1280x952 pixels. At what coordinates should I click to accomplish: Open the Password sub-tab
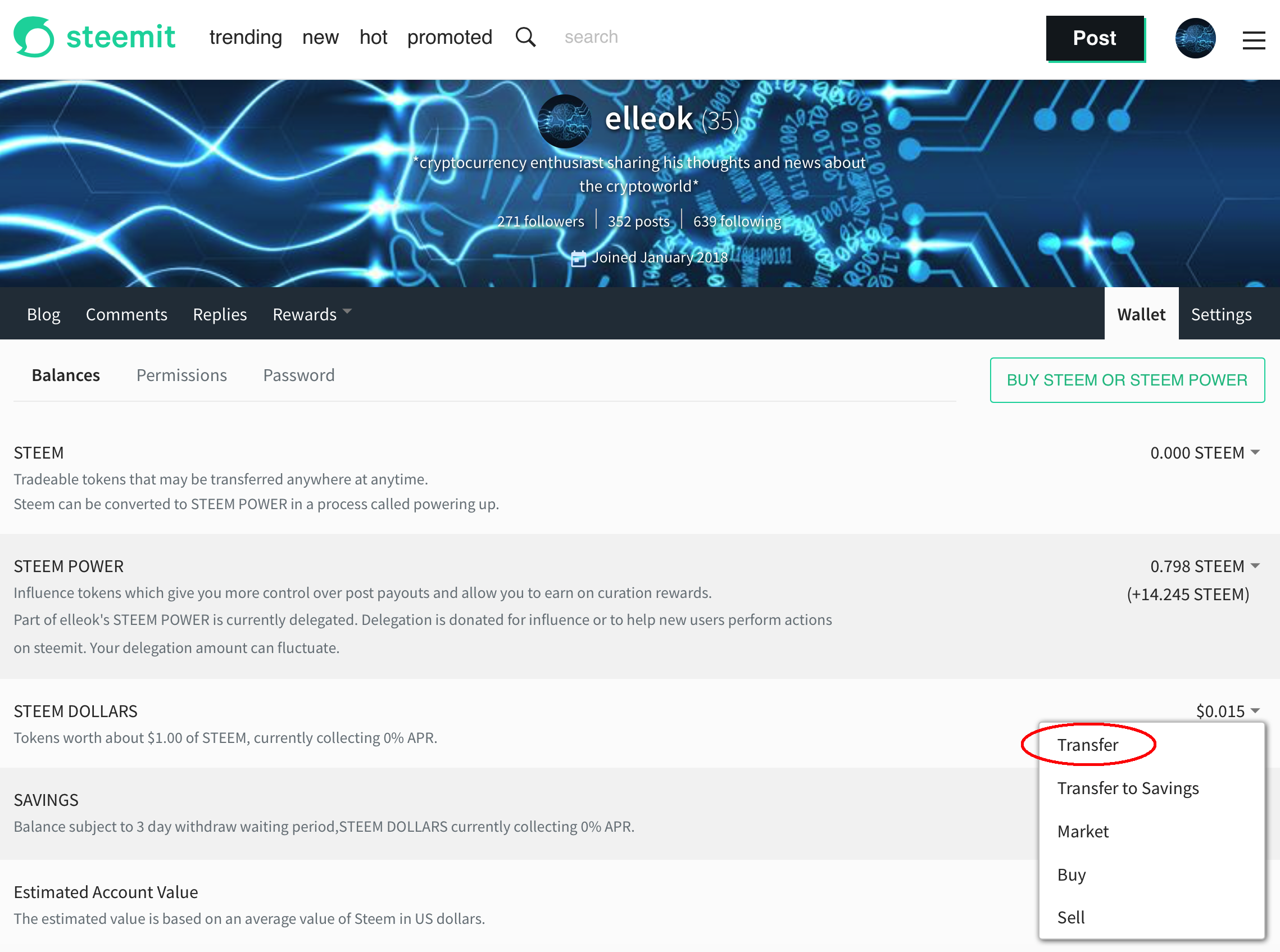299,375
